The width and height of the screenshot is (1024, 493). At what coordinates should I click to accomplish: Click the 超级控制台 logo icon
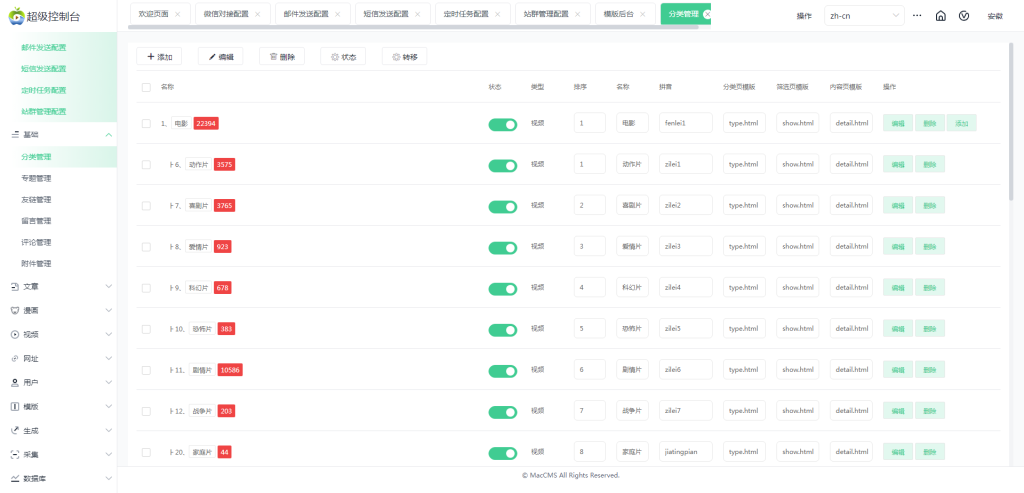click(15, 16)
